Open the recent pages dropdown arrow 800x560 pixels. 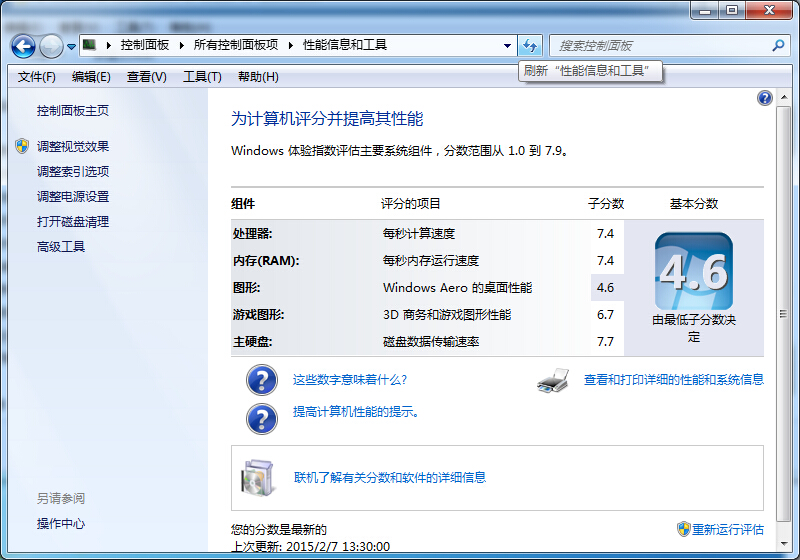point(71,46)
